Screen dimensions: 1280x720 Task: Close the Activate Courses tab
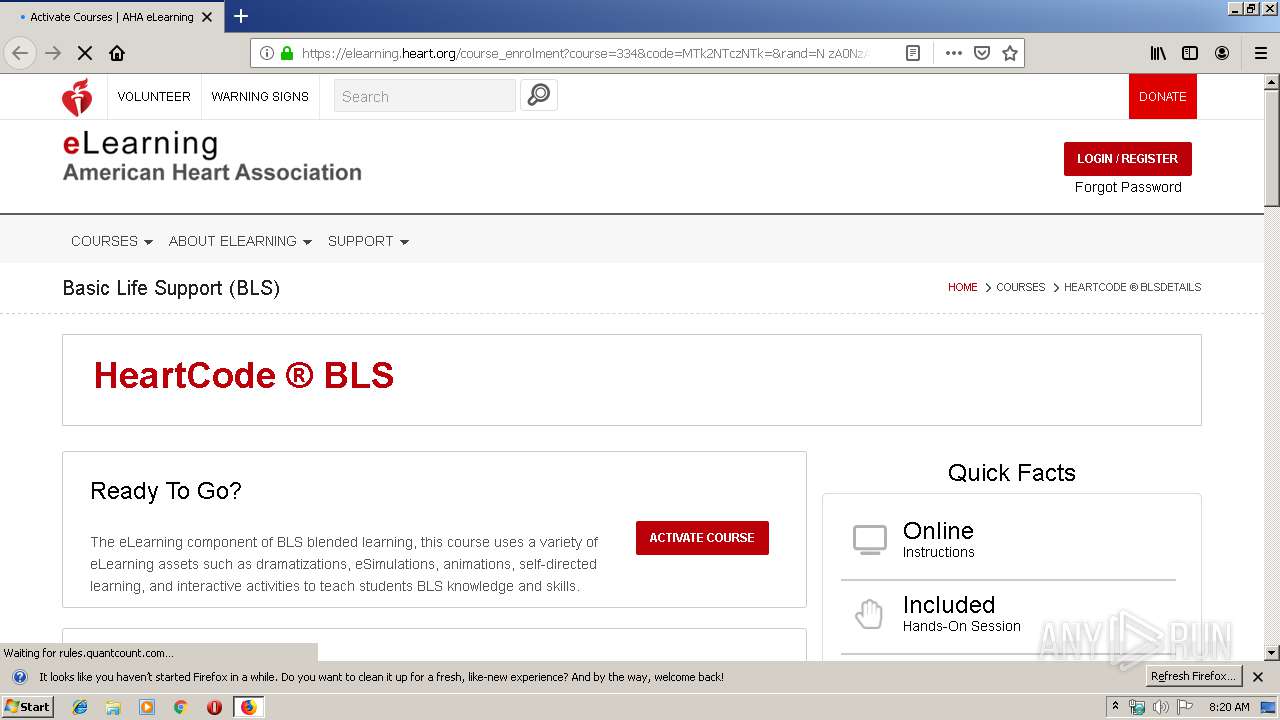pyautogui.click(x=207, y=17)
